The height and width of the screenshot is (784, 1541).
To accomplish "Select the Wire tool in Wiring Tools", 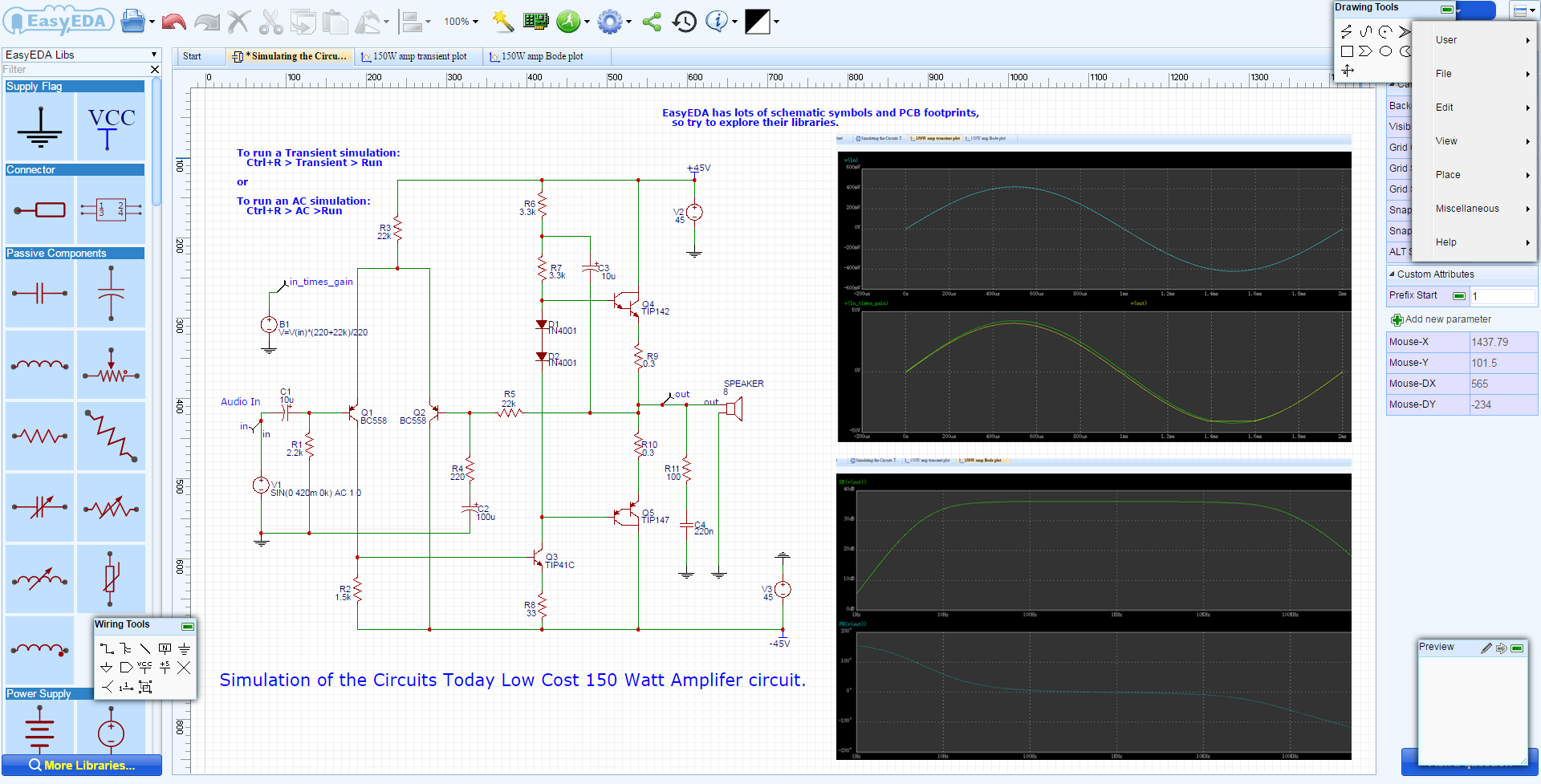I will [107, 648].
